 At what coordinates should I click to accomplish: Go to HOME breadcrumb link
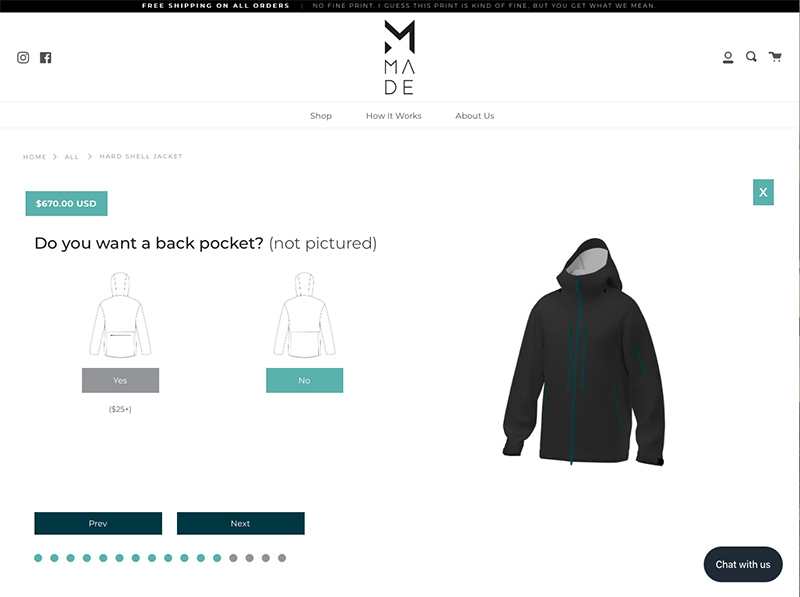35,157
